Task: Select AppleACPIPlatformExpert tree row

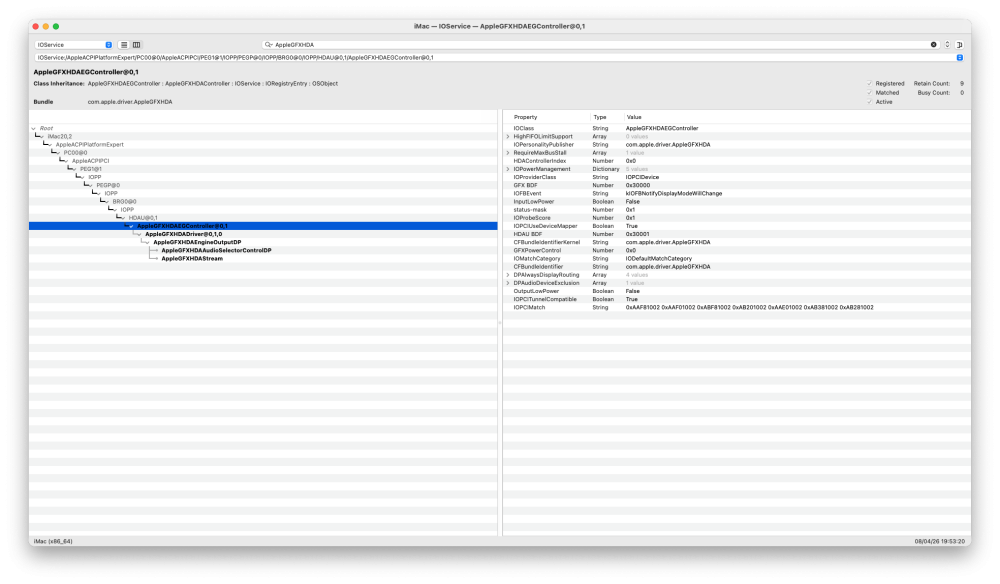Action: 263,145
